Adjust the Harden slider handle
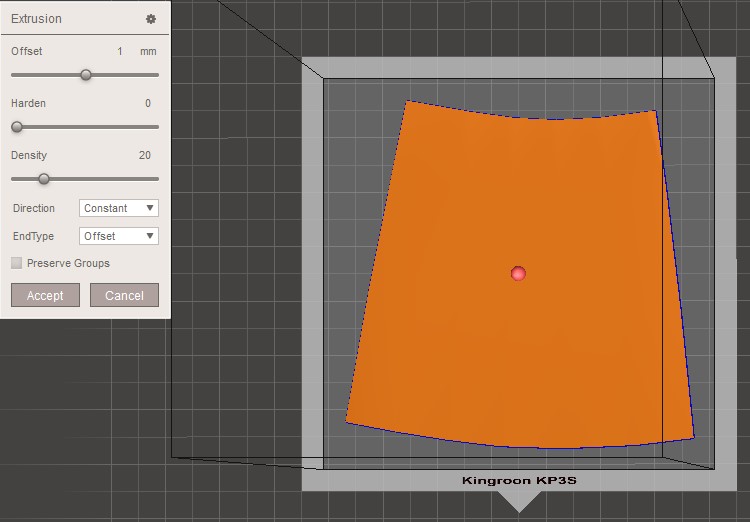 click(17, 127)
